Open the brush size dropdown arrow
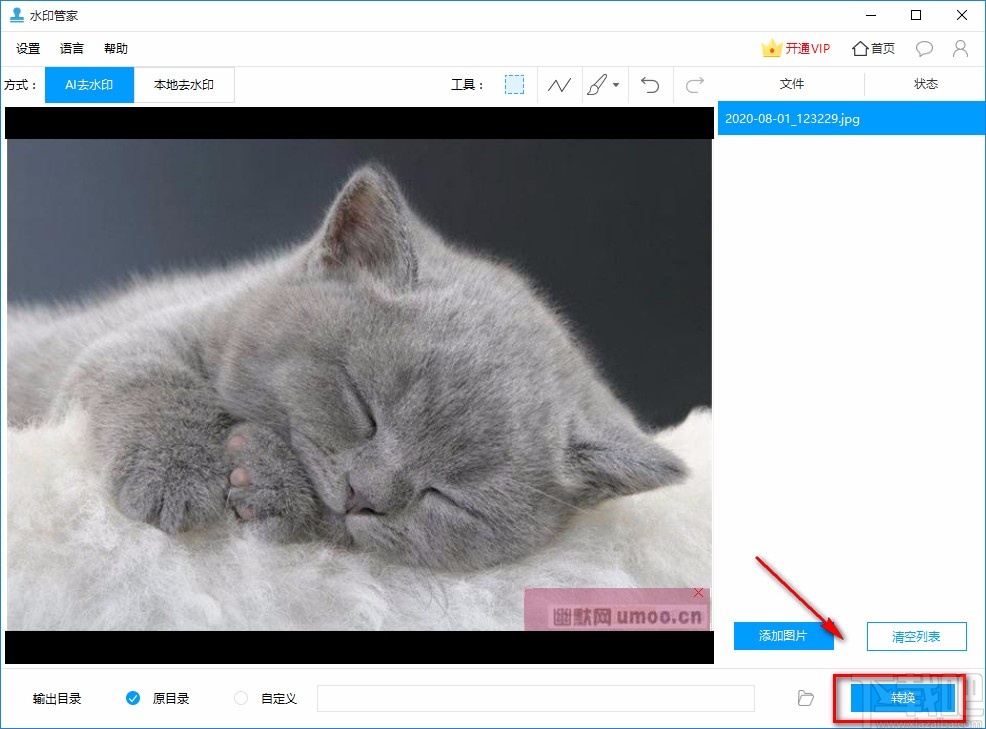986x729 pixels. click(616, 85)
